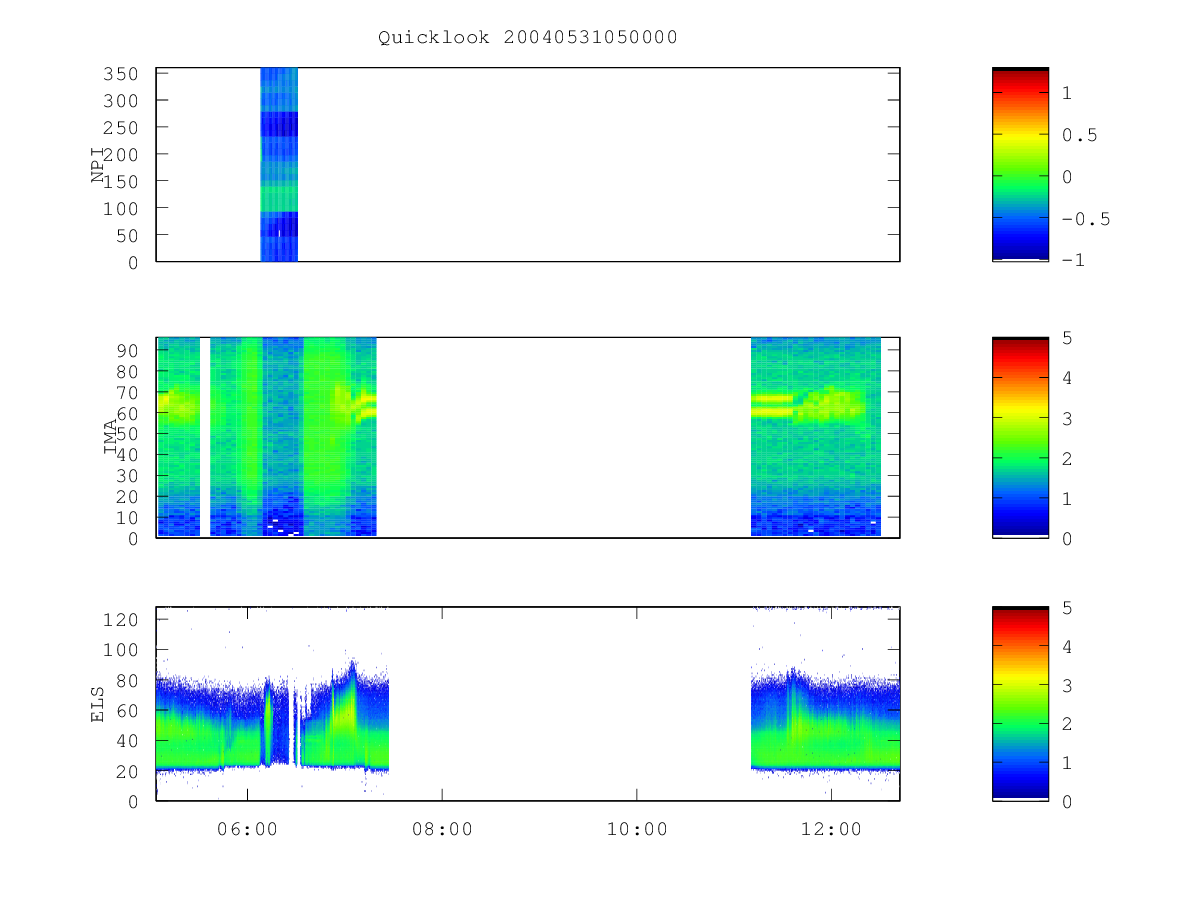
Task: Click the 10:00 time axis label
Action: 637,829
